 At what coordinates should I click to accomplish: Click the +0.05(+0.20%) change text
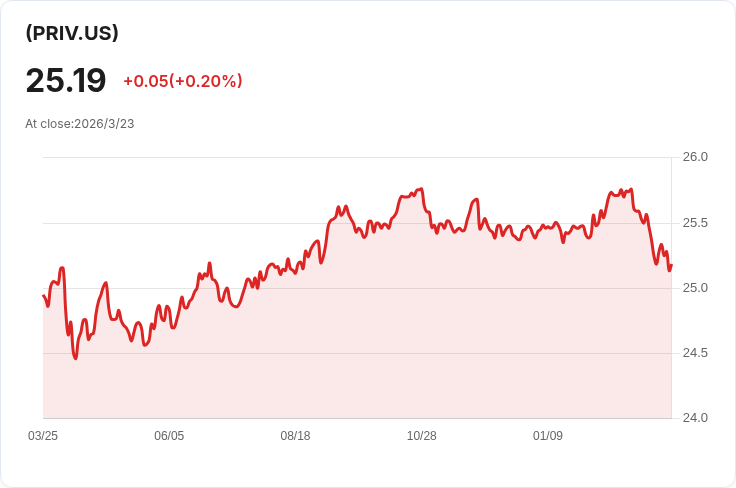coord(183,81)
